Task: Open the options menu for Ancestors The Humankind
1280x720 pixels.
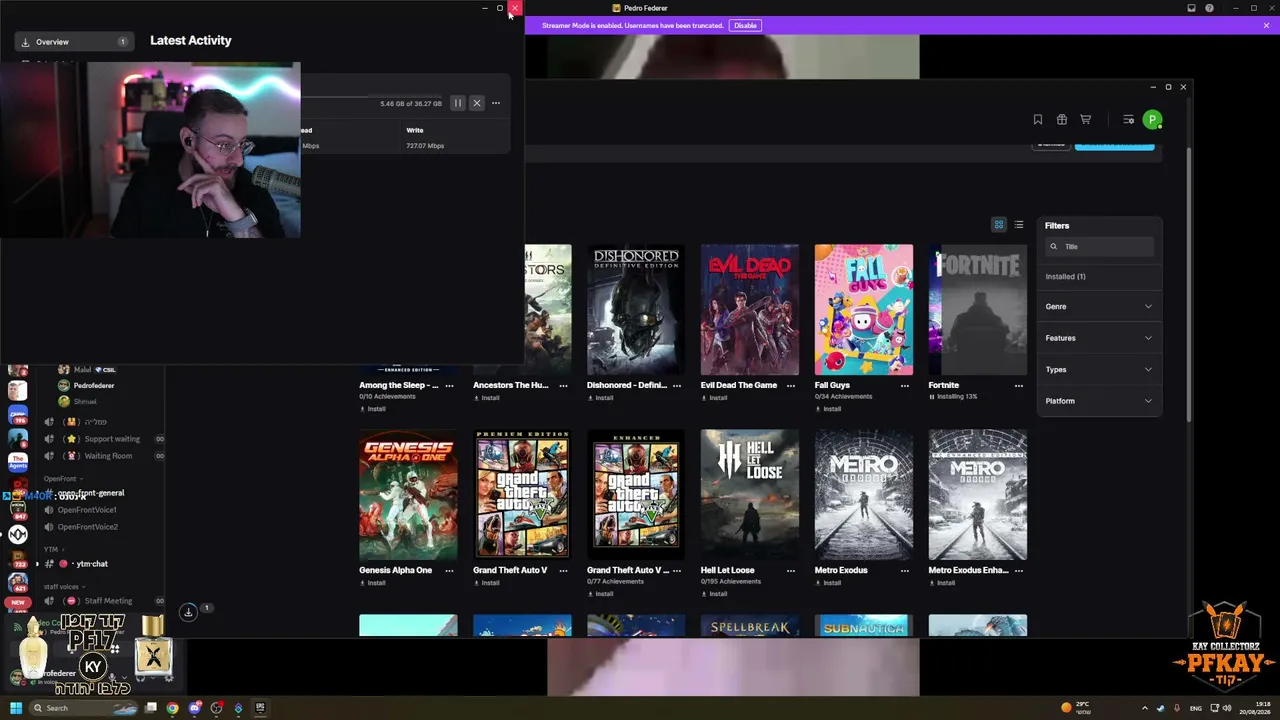Action: pyautogui.click(x=563, y=385)
